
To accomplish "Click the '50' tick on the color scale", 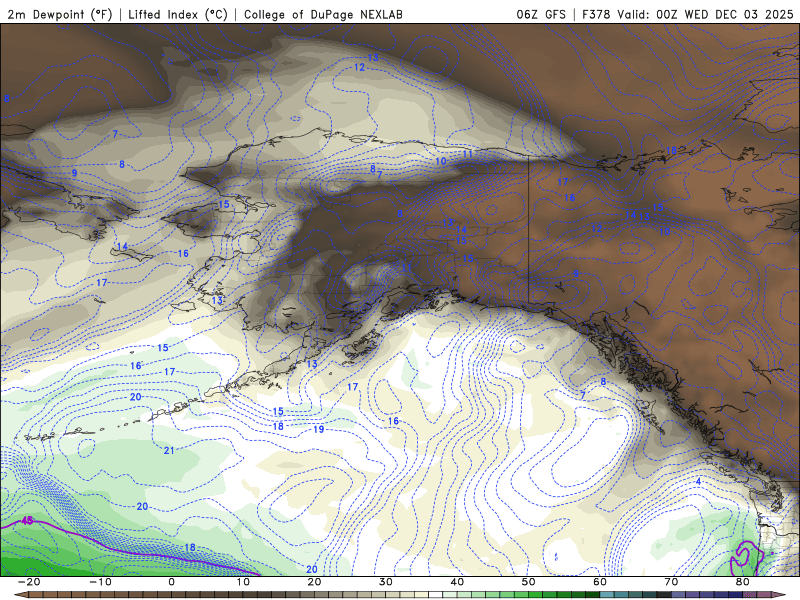I will (529, 582).
